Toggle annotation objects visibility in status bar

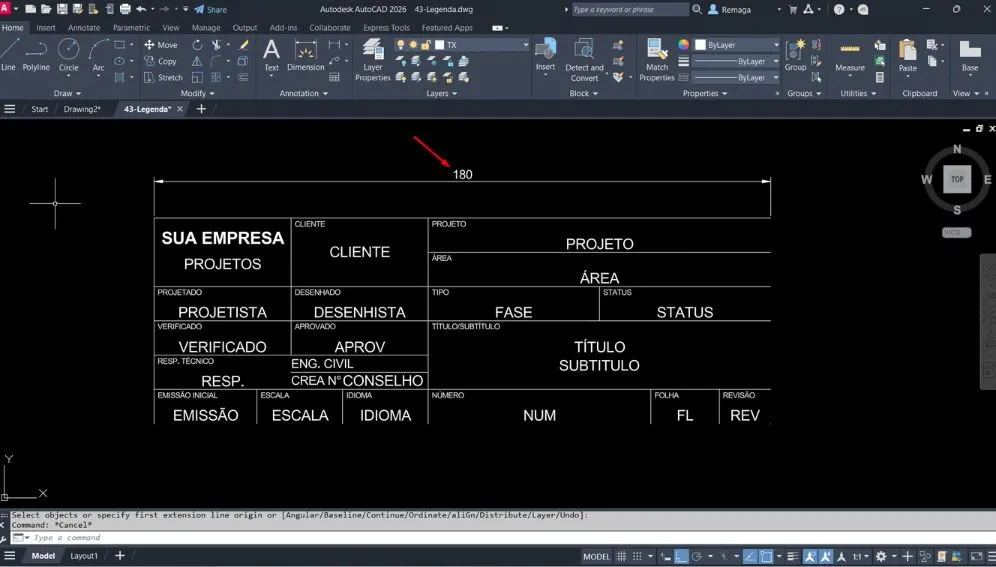(x=810, y=556)
